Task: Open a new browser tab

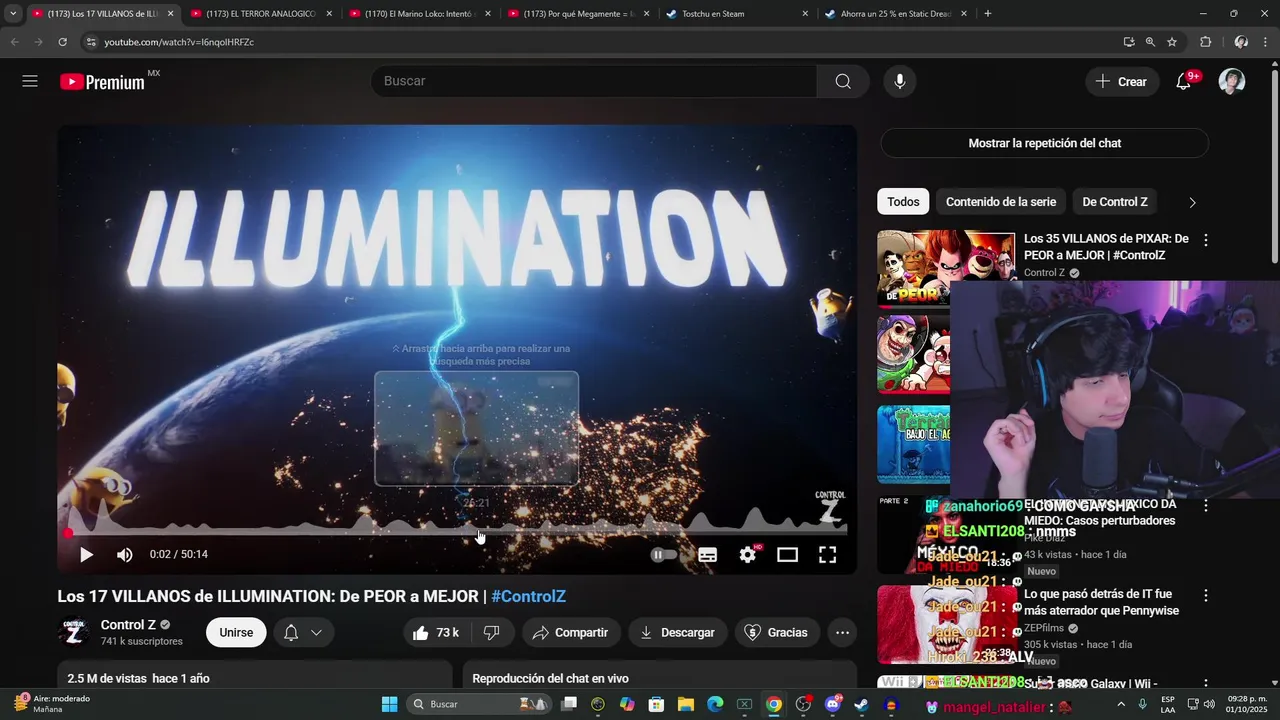Action: point(988,14)
